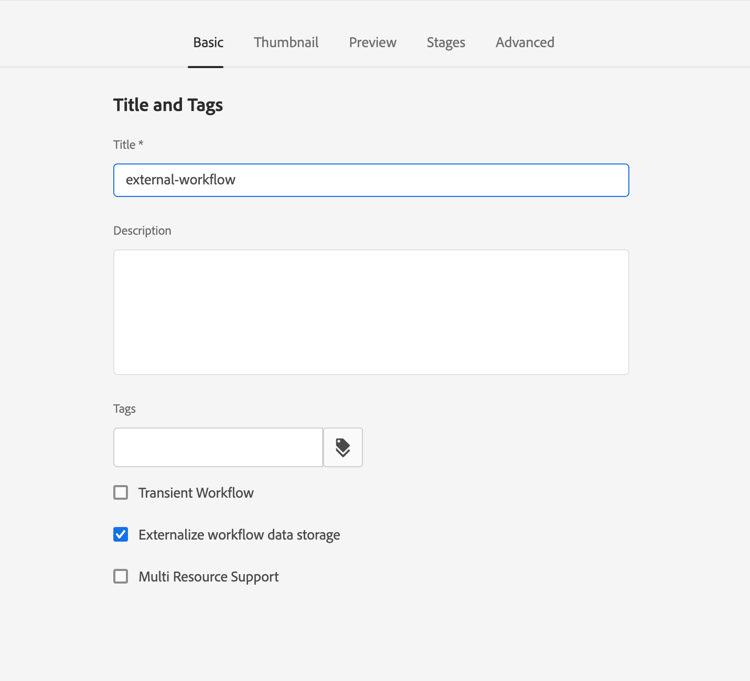Click the 'Title *' field label
This screenshot has height=681, width=750.
[x=128, y=145]
